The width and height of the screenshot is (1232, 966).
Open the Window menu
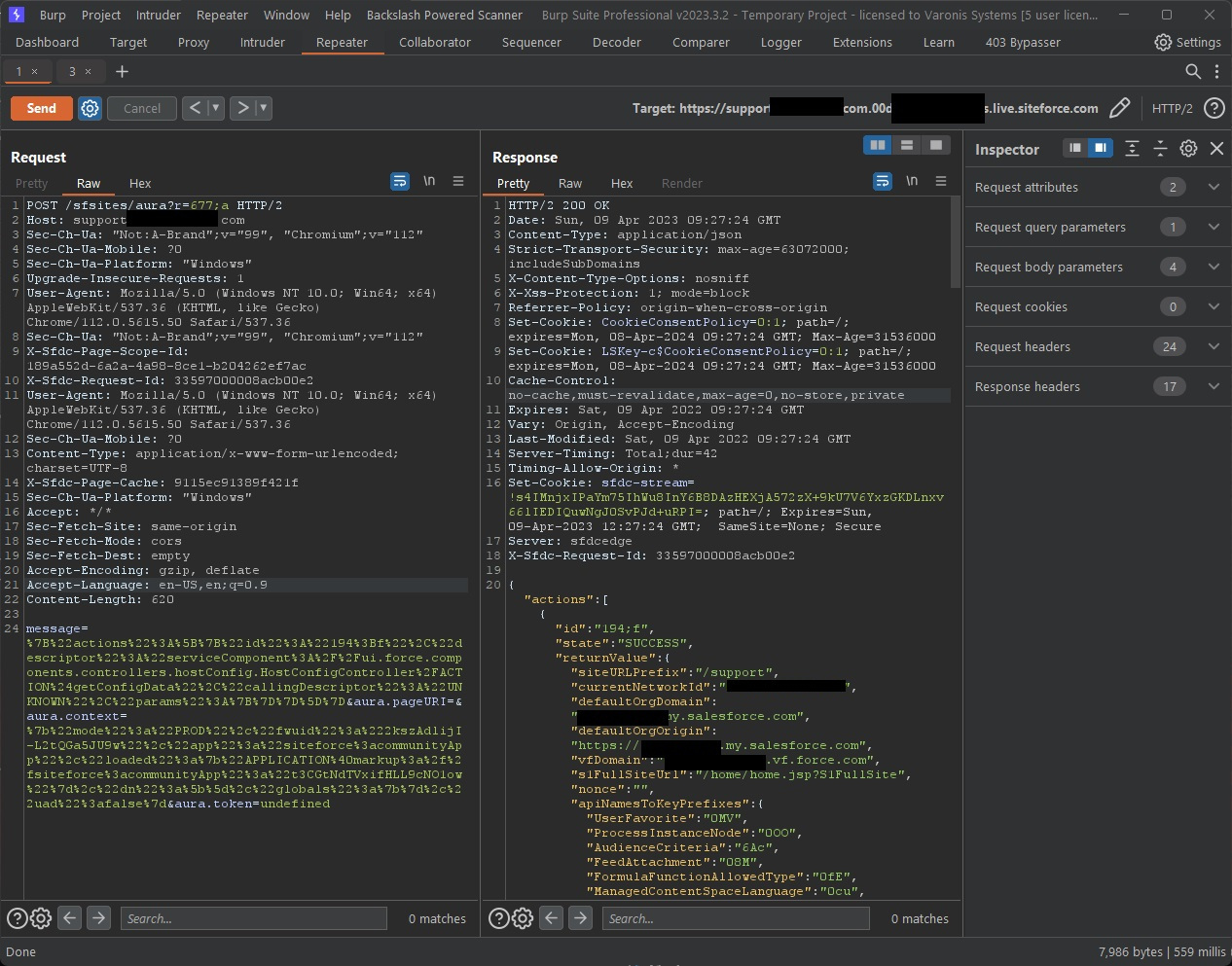pos(286,15)
